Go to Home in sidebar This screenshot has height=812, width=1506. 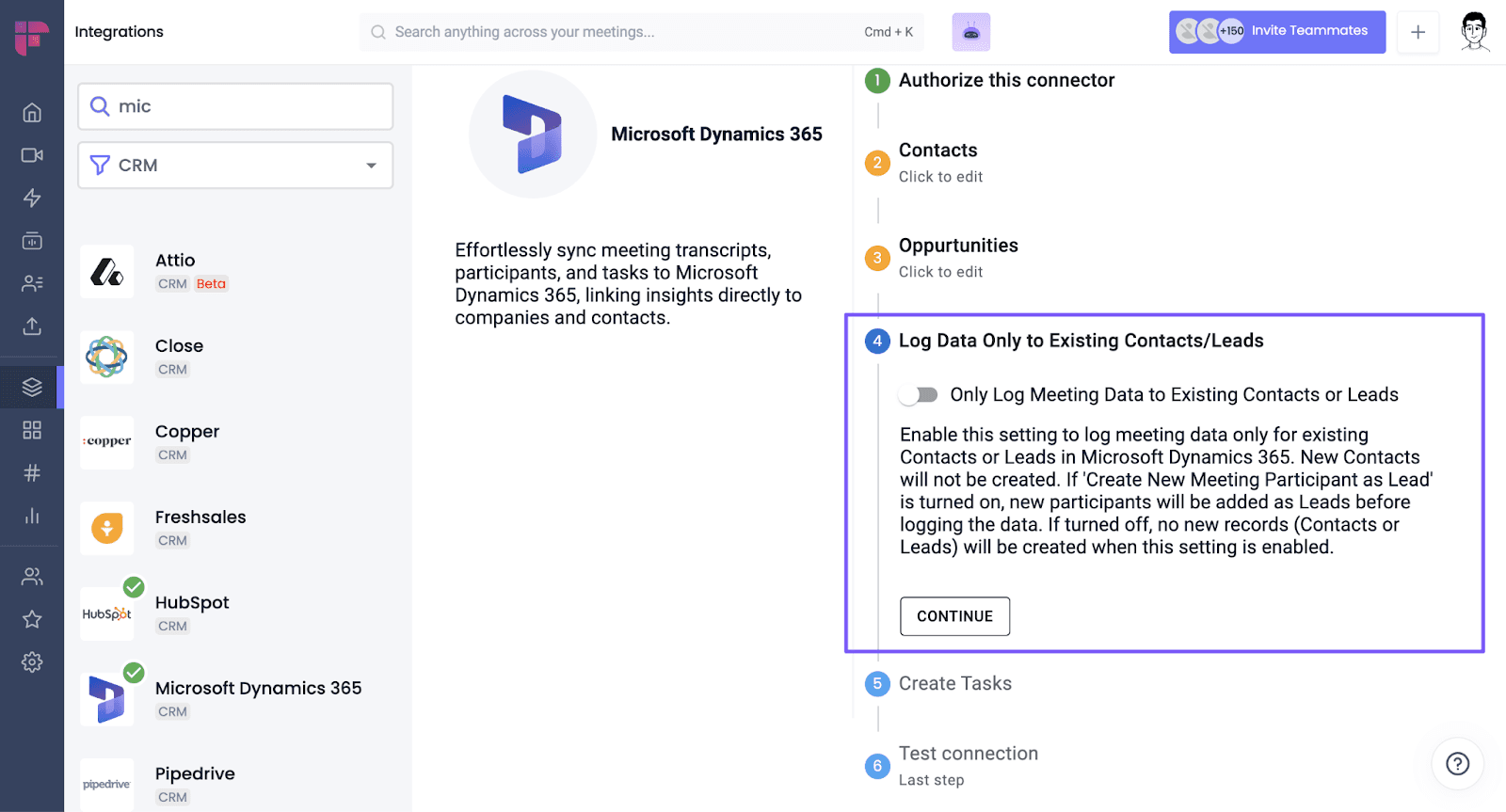[x=32, y=113]
